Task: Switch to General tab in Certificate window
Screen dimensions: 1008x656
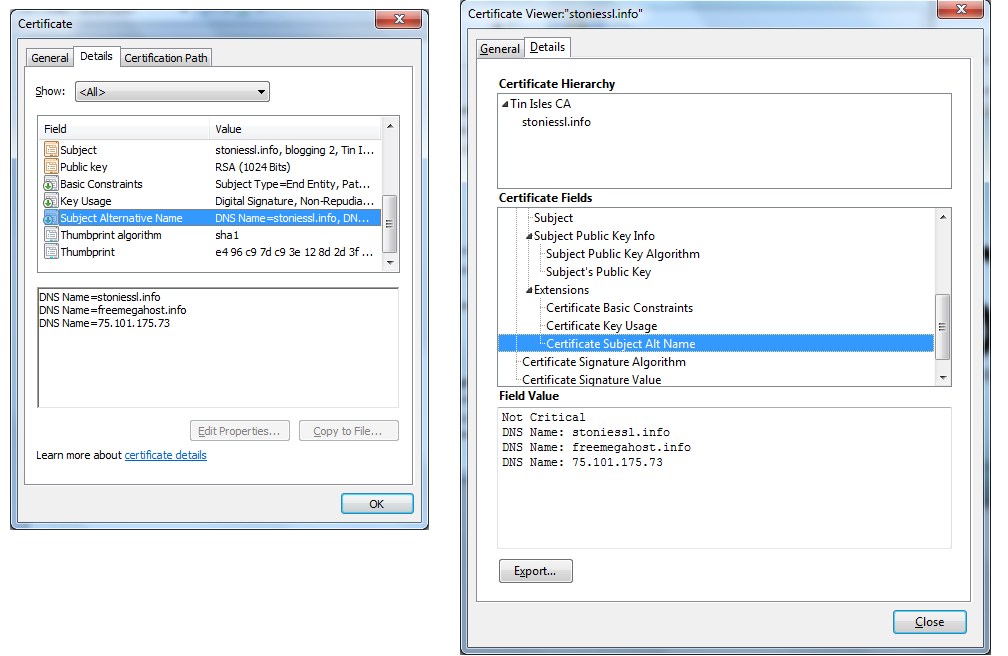Action: (50, 58)
